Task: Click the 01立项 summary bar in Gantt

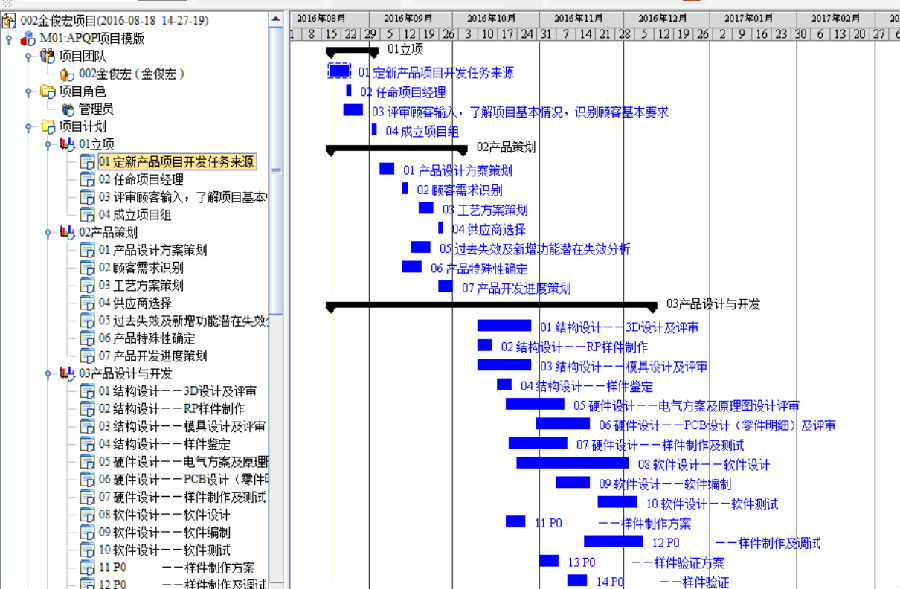Action: (352, 52)
